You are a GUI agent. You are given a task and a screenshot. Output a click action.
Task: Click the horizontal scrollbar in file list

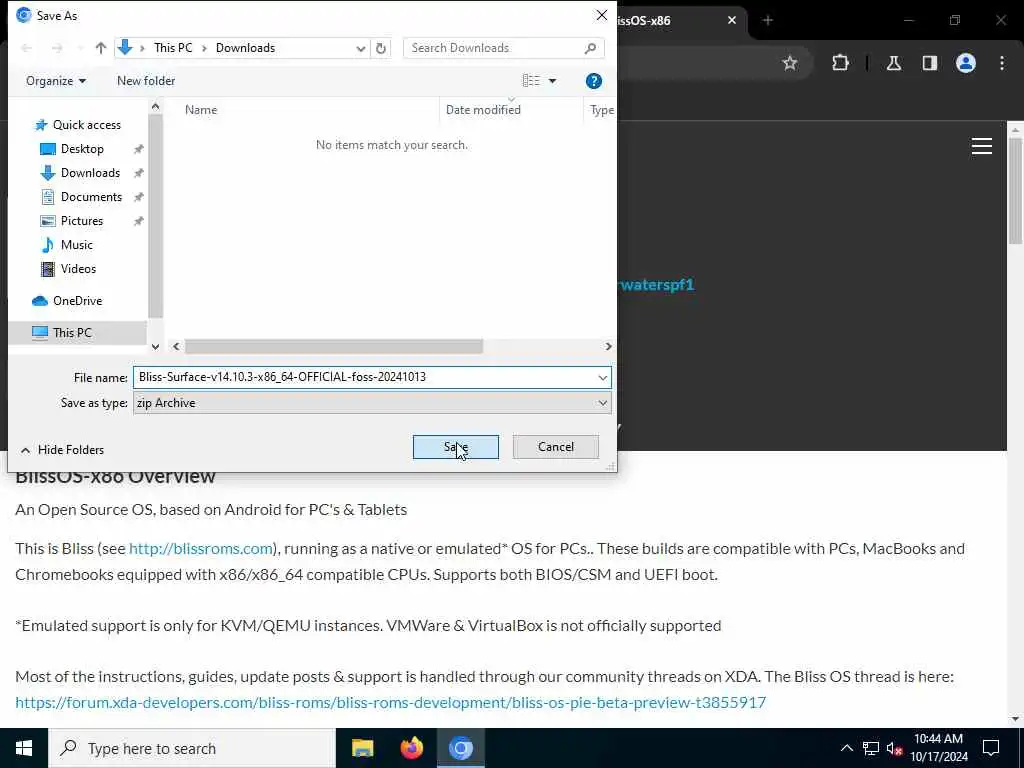(334, 346)
